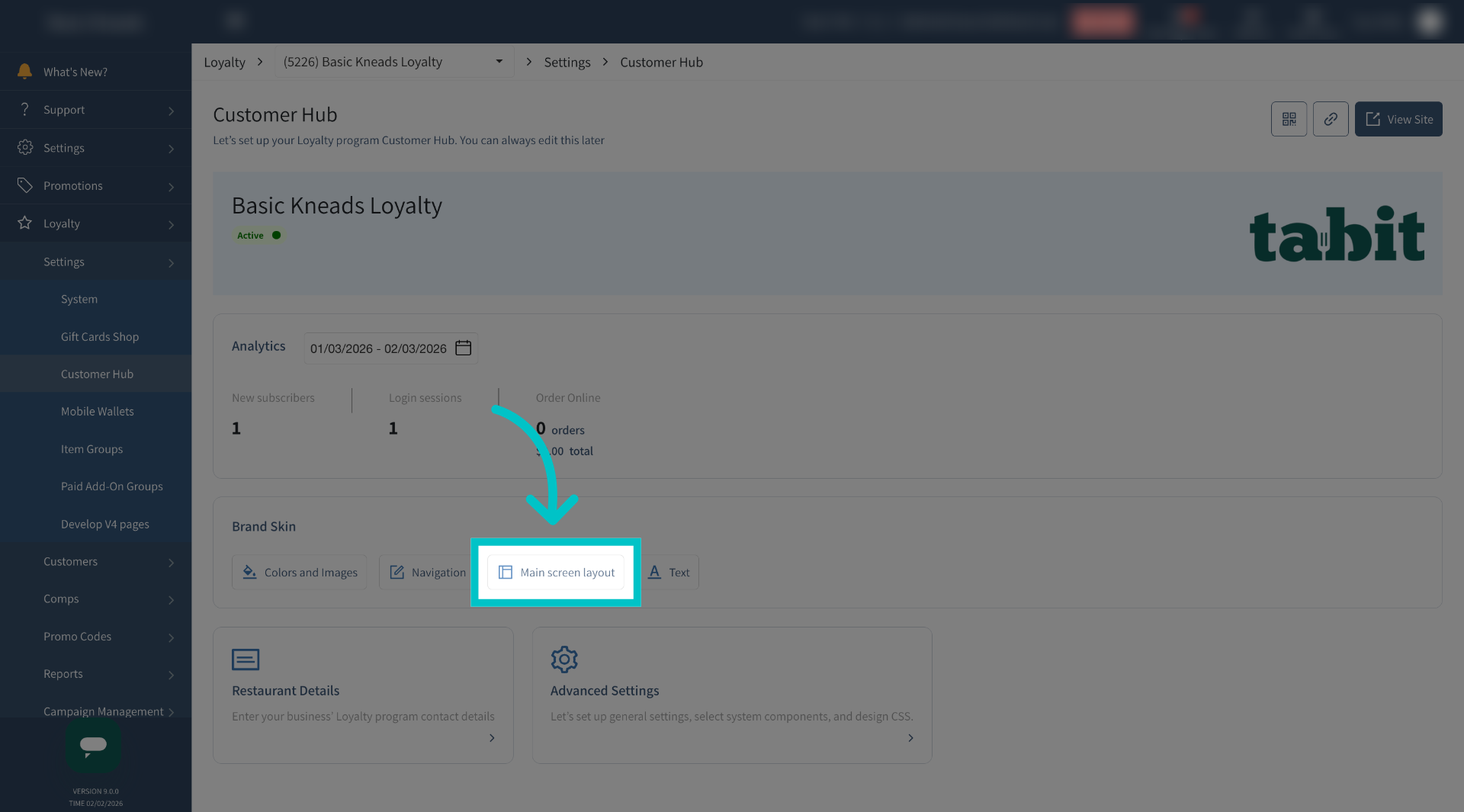Go to Paid Add-On Groups
This screenshot has width=1464, height=812.
112,486
